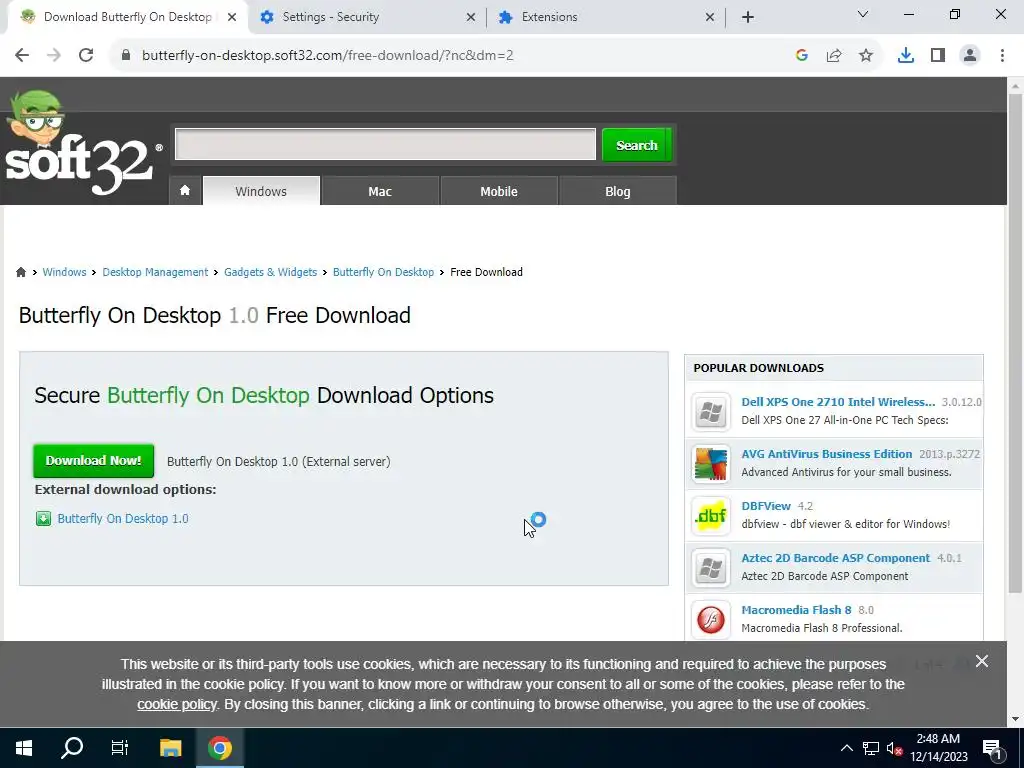Open taskbar search magnifier
Viewport: 1024px width, 768px height.
[72, 748]
